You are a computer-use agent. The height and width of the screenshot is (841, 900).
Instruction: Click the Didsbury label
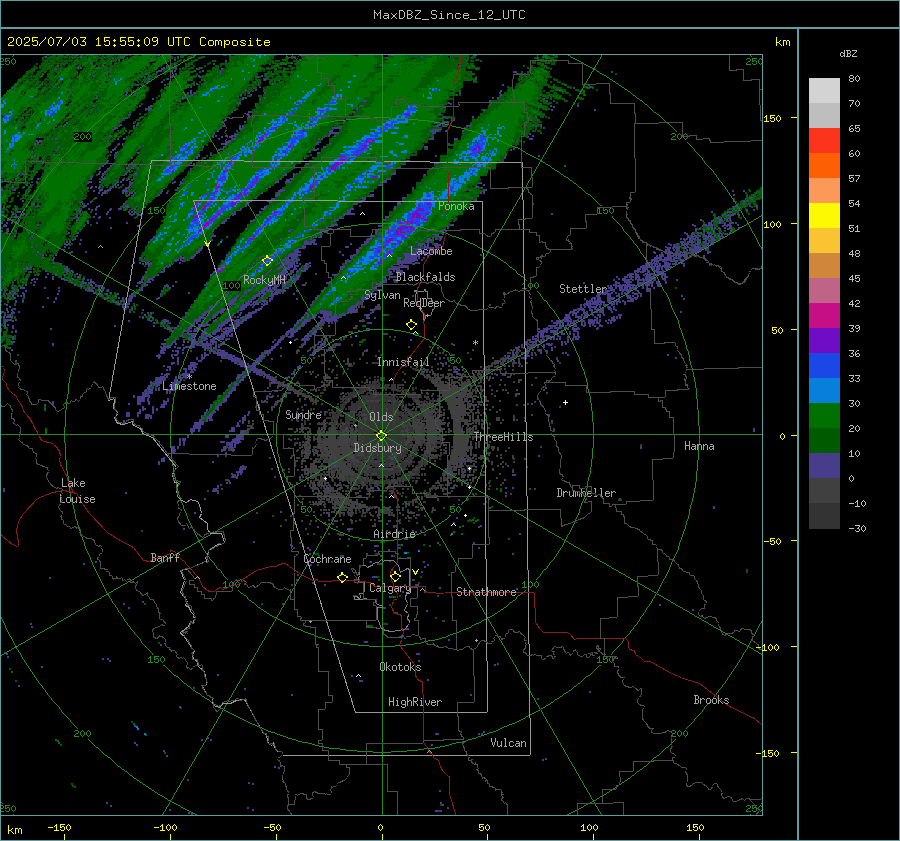[x=377, y=448]
